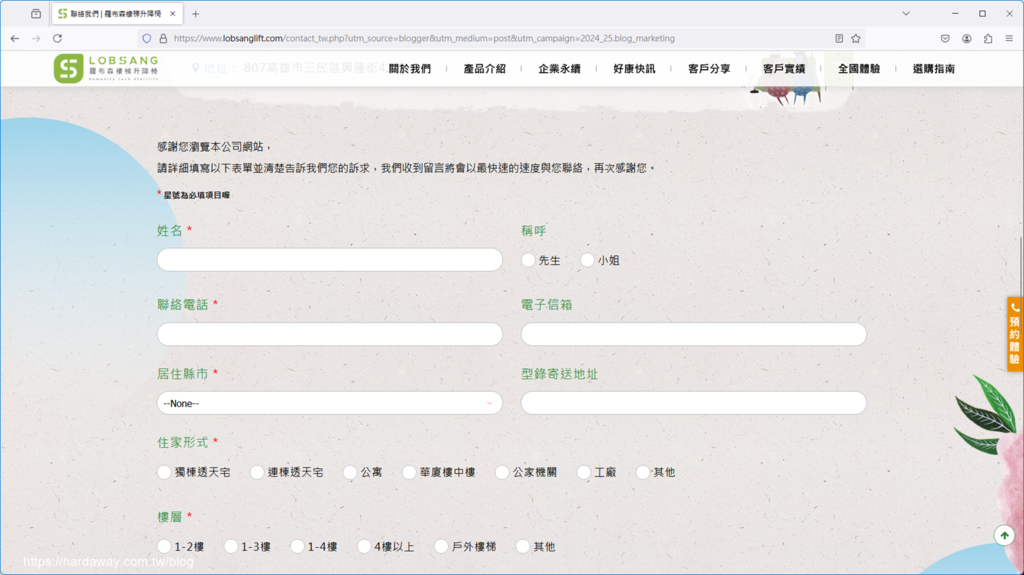Select 1-4樓 floor option
This screenshot has width=1024, height=575.
tap(297, 546)
